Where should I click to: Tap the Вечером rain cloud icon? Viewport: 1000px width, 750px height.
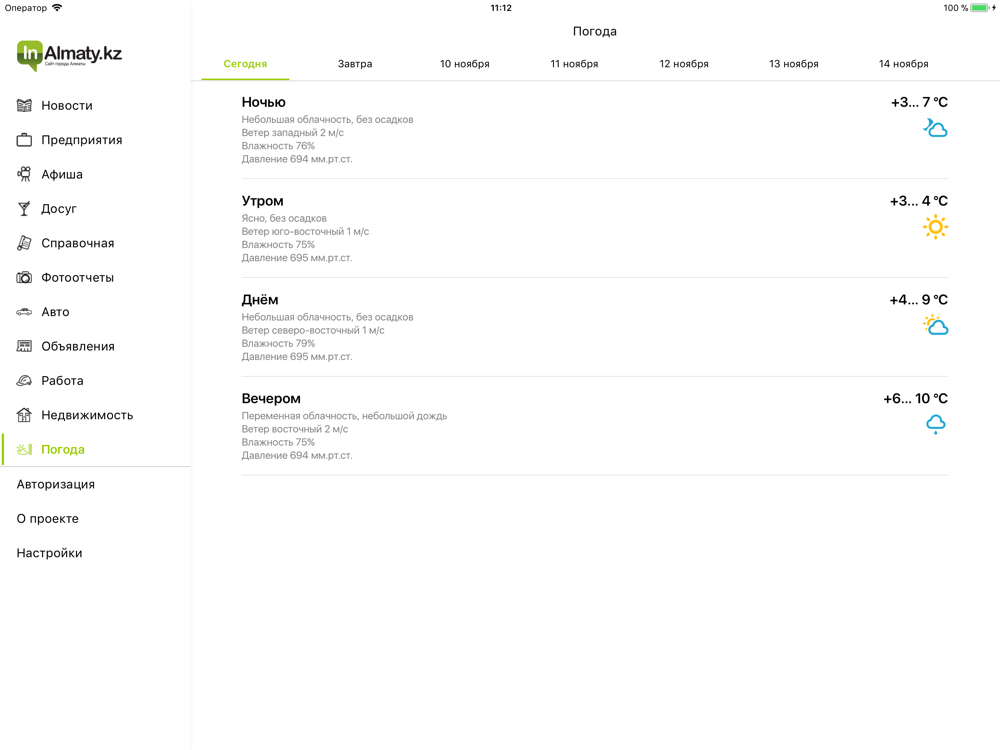click(x=936, y=424)
